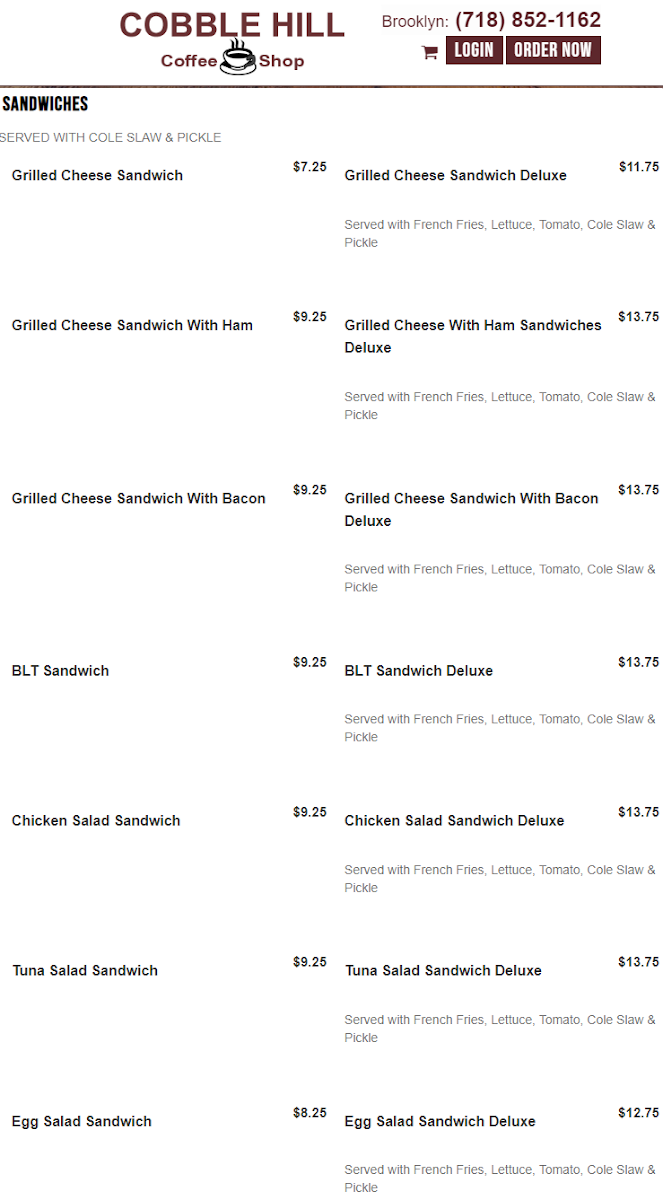Select the Tuna Salad Sandwich
This screenshot has width=663, height=1200.
85,971
